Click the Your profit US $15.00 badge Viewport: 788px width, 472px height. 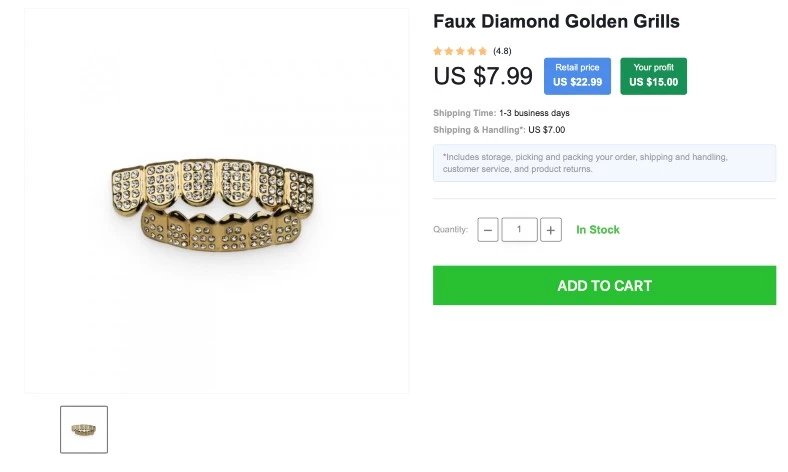(653, 76)
